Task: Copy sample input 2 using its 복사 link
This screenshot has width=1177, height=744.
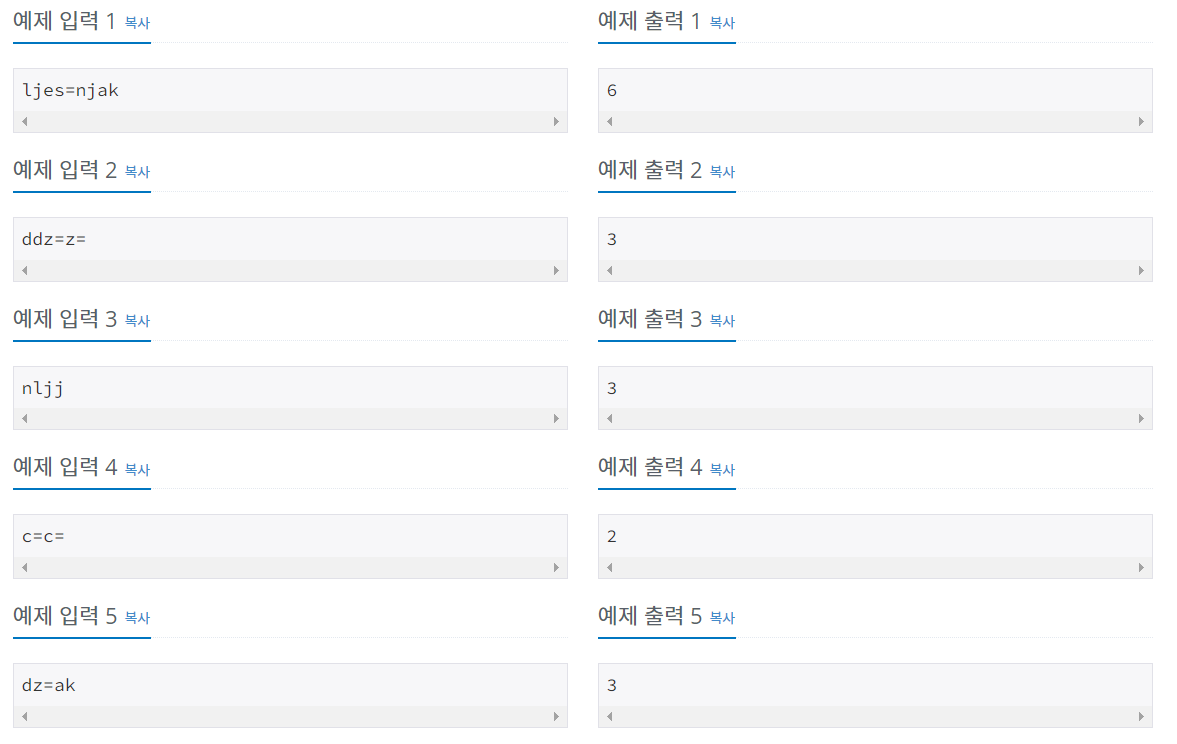Action: coord(136,172)
